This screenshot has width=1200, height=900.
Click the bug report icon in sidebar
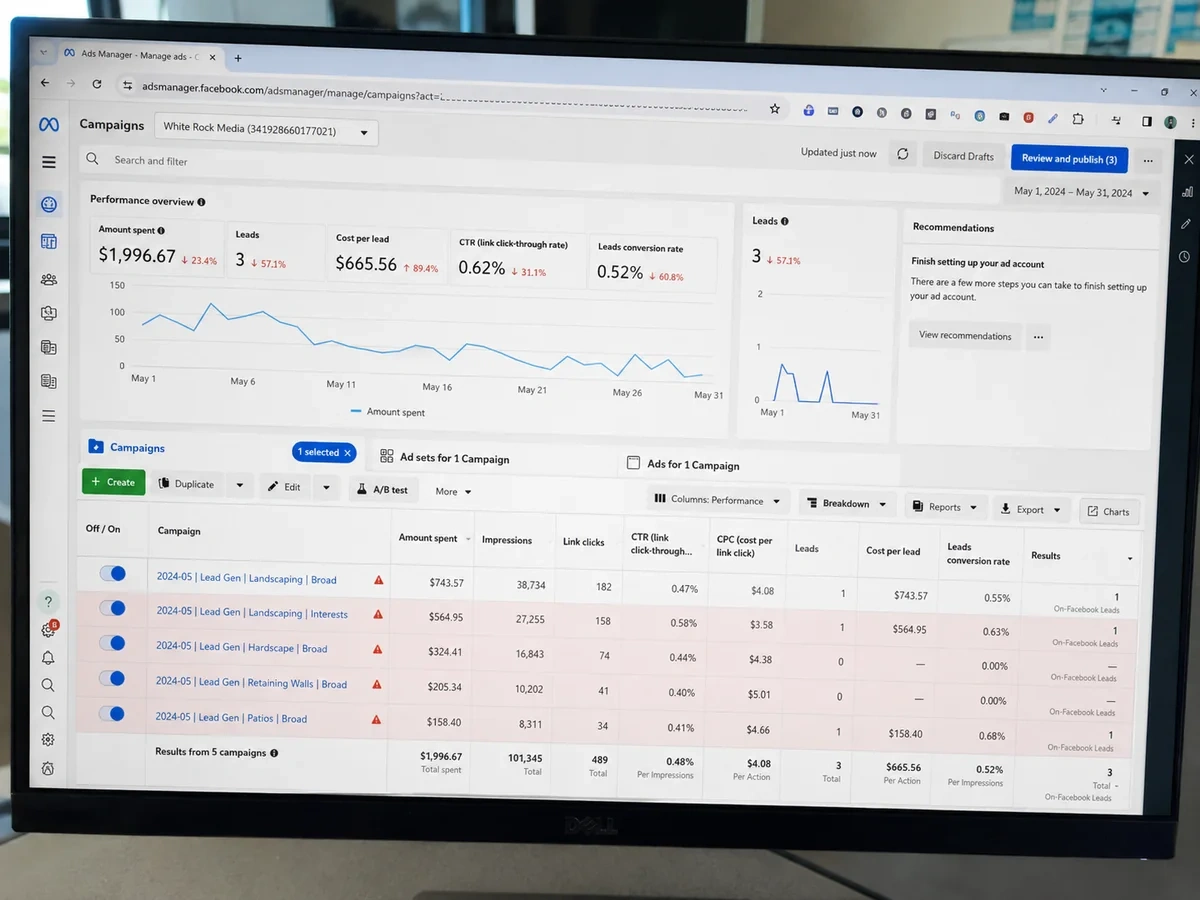48,769
